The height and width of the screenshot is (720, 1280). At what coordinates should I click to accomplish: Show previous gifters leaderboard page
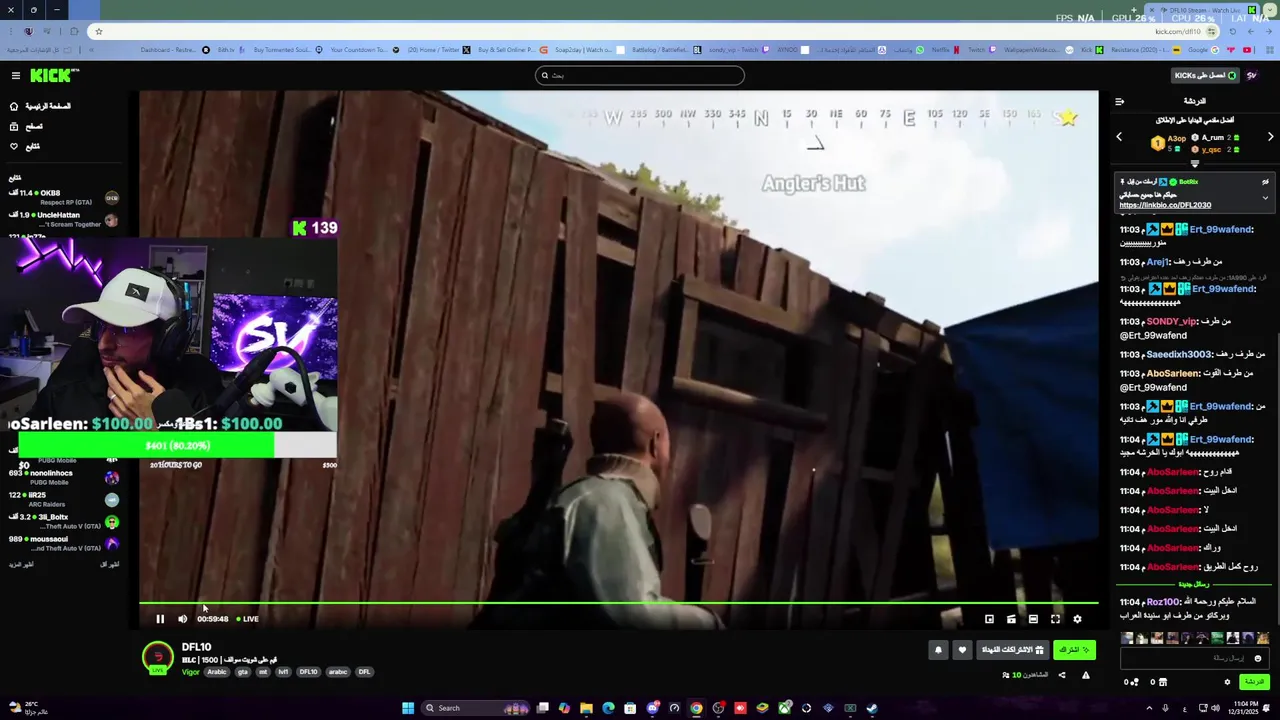click(x=1119, y=137)
